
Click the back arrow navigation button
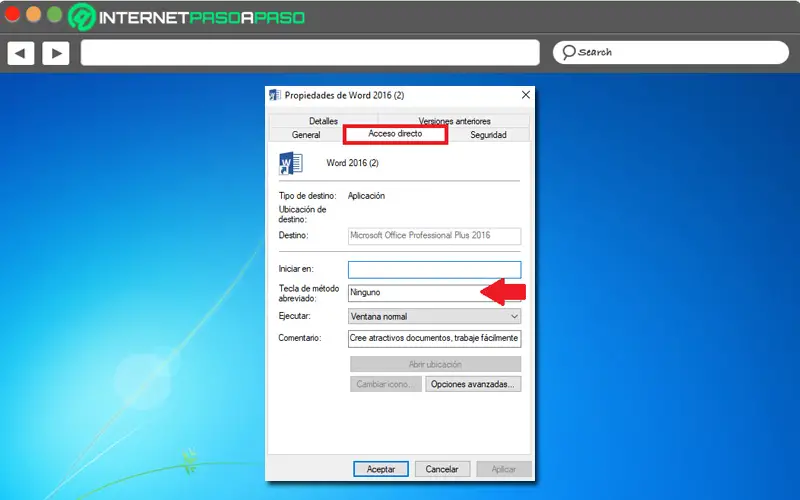(21, 53)
